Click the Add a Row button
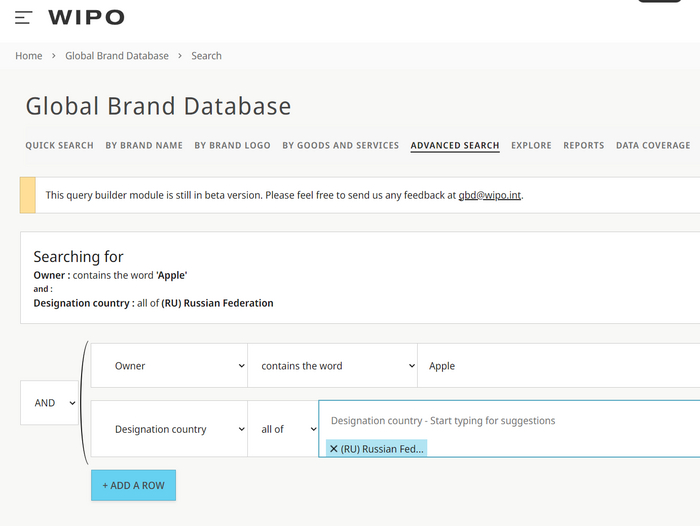Screen dimensions: 700x526 pos(133,485)
